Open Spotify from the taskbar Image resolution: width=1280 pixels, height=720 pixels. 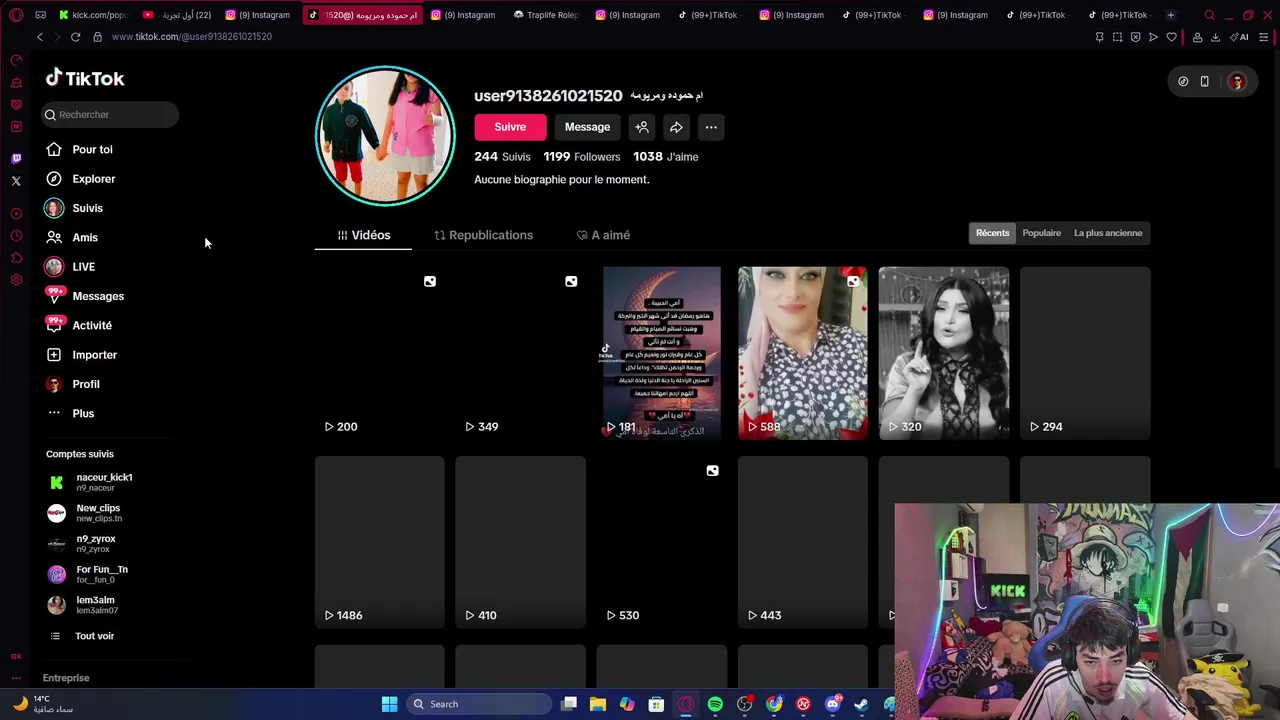[x=715, y=704]
